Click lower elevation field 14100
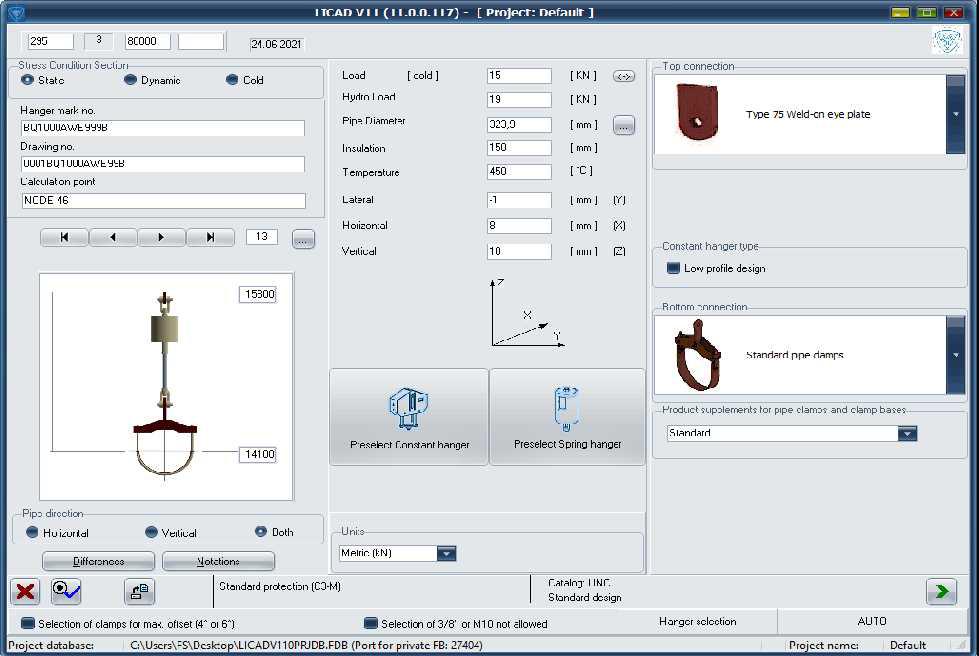The height and width of the screenshot is (656, 979). pos(258,454)
